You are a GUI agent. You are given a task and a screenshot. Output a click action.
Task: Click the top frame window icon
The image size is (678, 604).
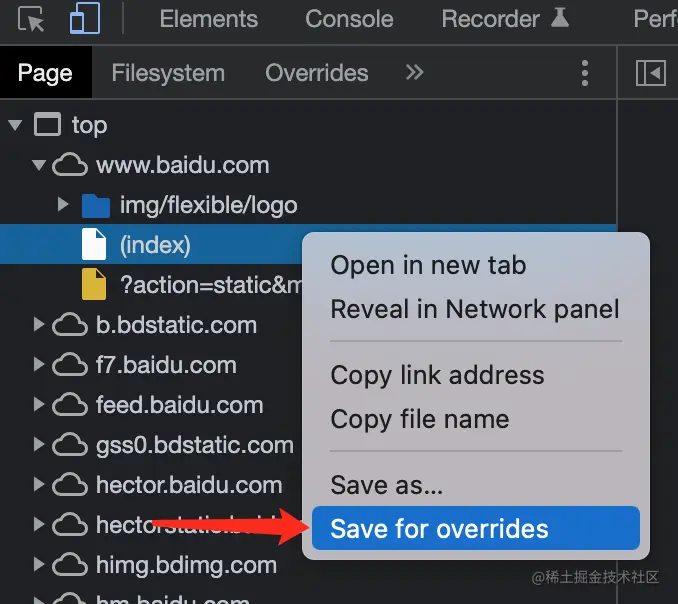(47, 125)
